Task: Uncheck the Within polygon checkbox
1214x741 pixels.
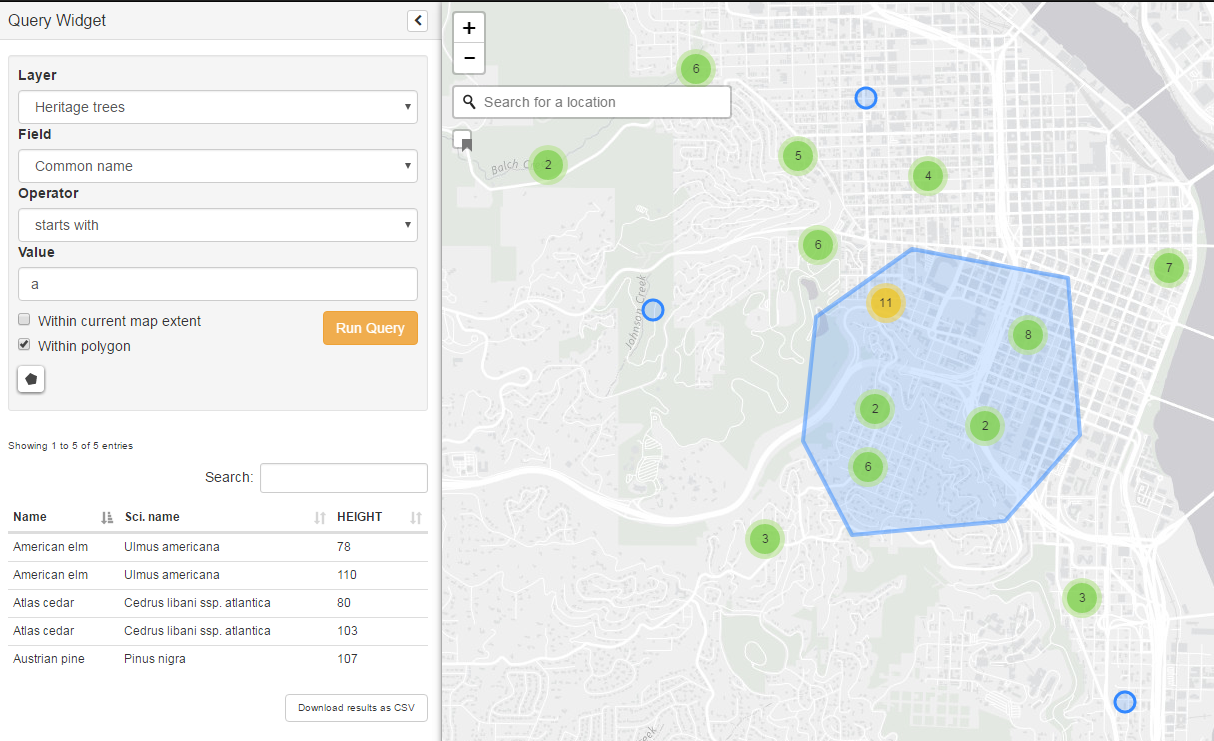Action: 24,345
